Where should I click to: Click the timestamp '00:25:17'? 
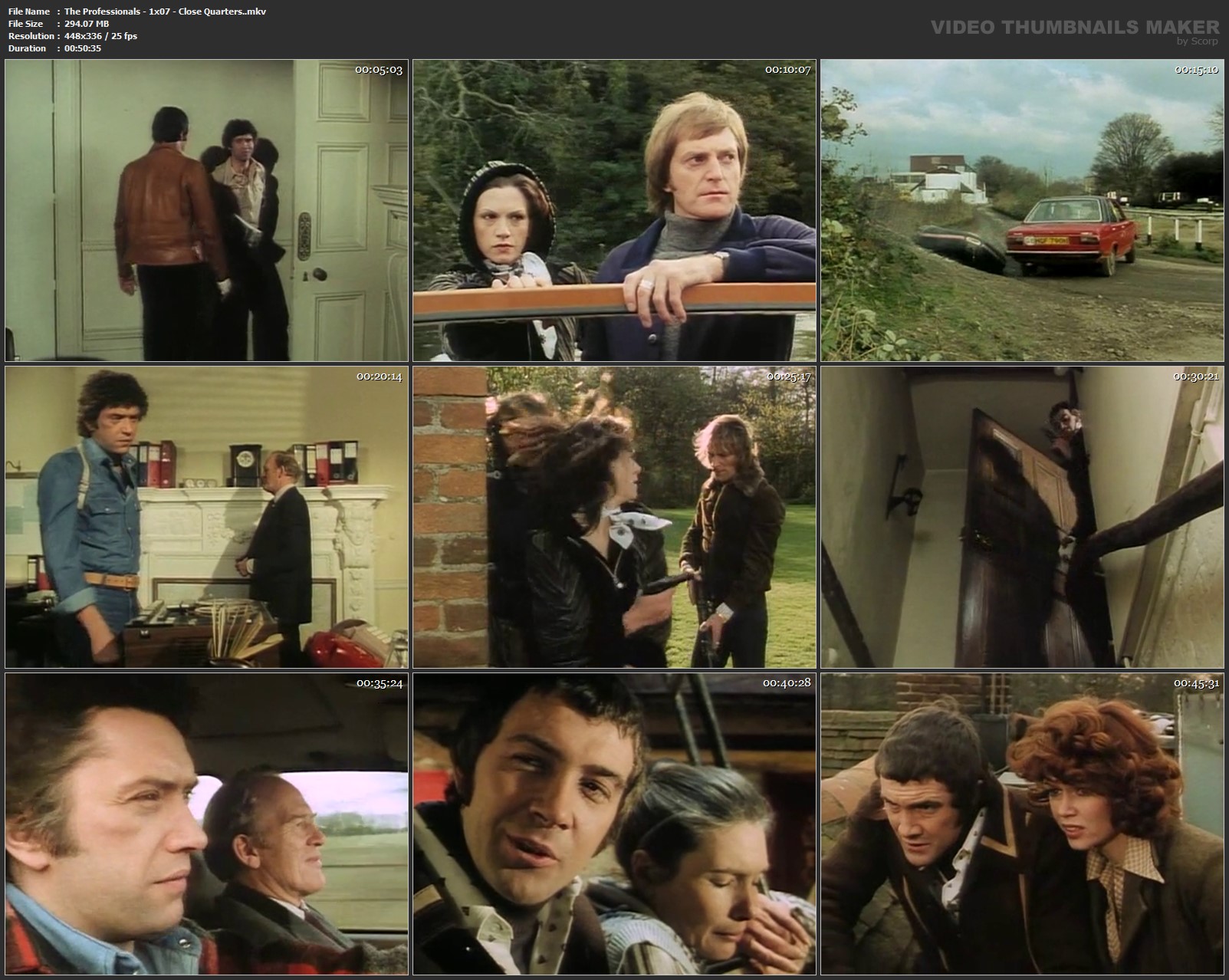point(787,377)
